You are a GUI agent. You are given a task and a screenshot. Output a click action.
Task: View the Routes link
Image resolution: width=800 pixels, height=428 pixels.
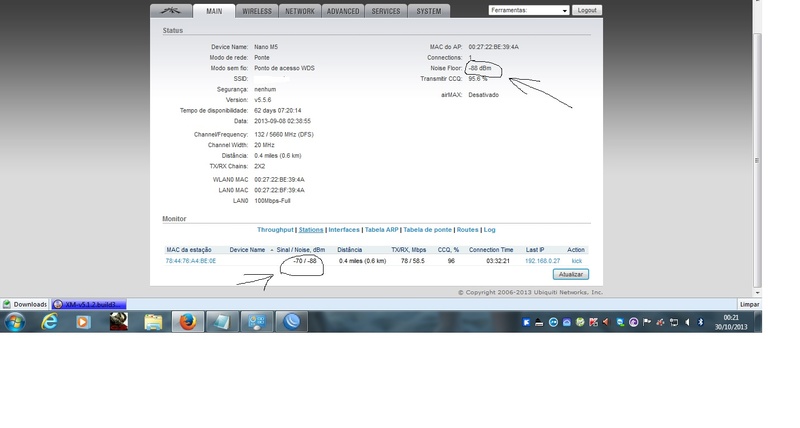467,230
